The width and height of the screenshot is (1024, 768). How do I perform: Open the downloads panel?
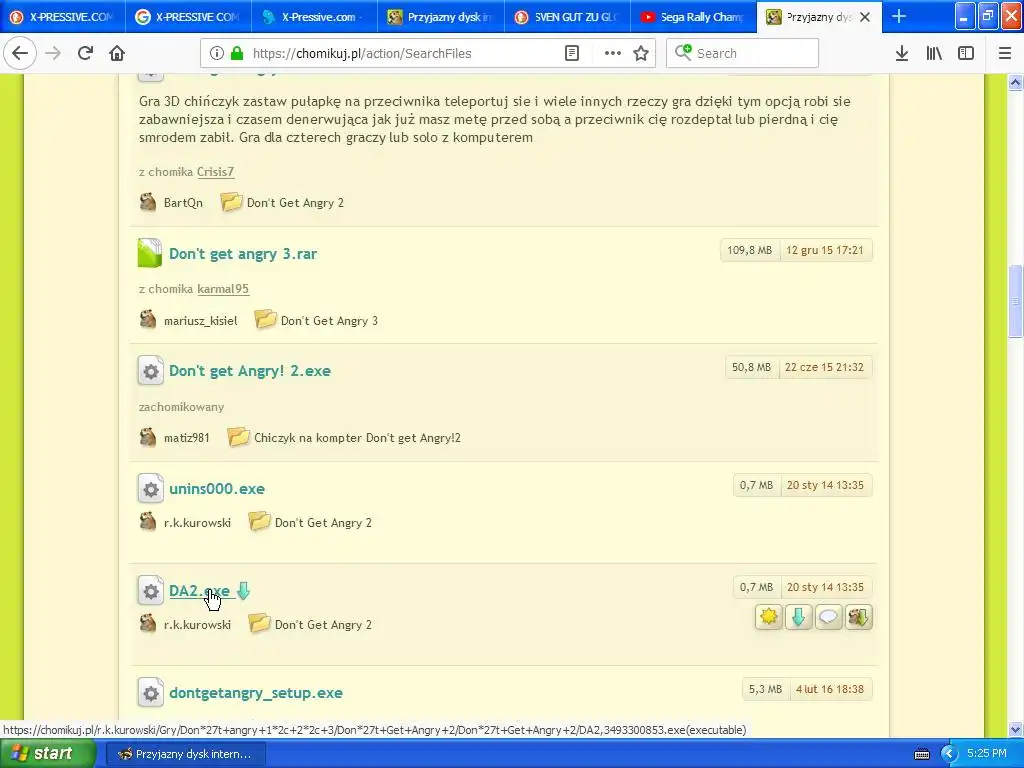901,54
